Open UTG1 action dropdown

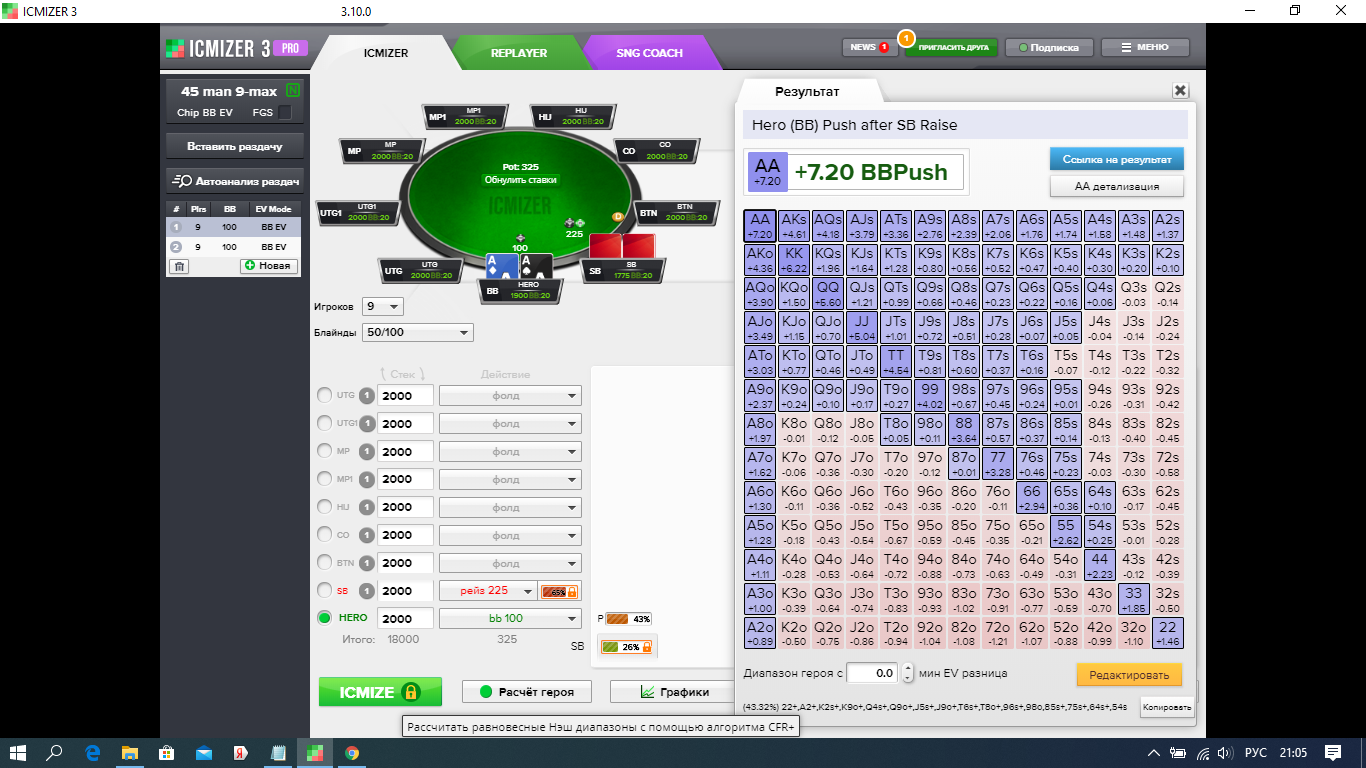pos(510,423)
